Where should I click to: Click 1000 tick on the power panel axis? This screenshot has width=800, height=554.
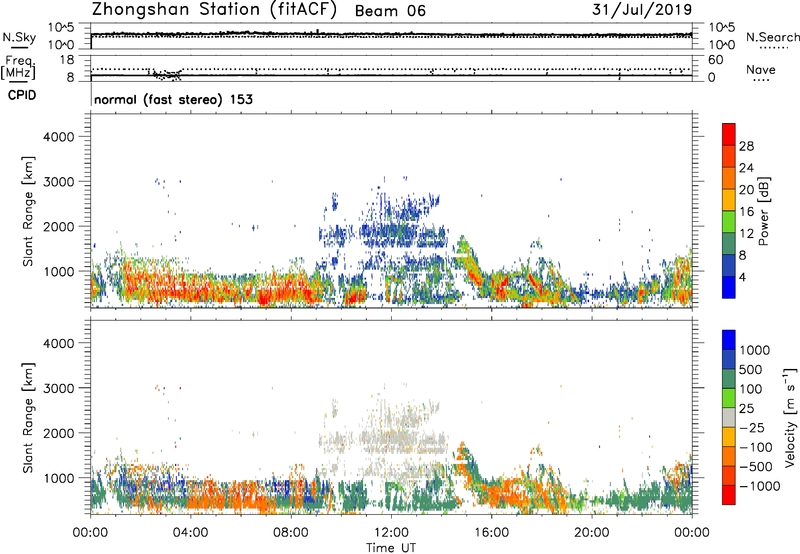tap(58, 271)
